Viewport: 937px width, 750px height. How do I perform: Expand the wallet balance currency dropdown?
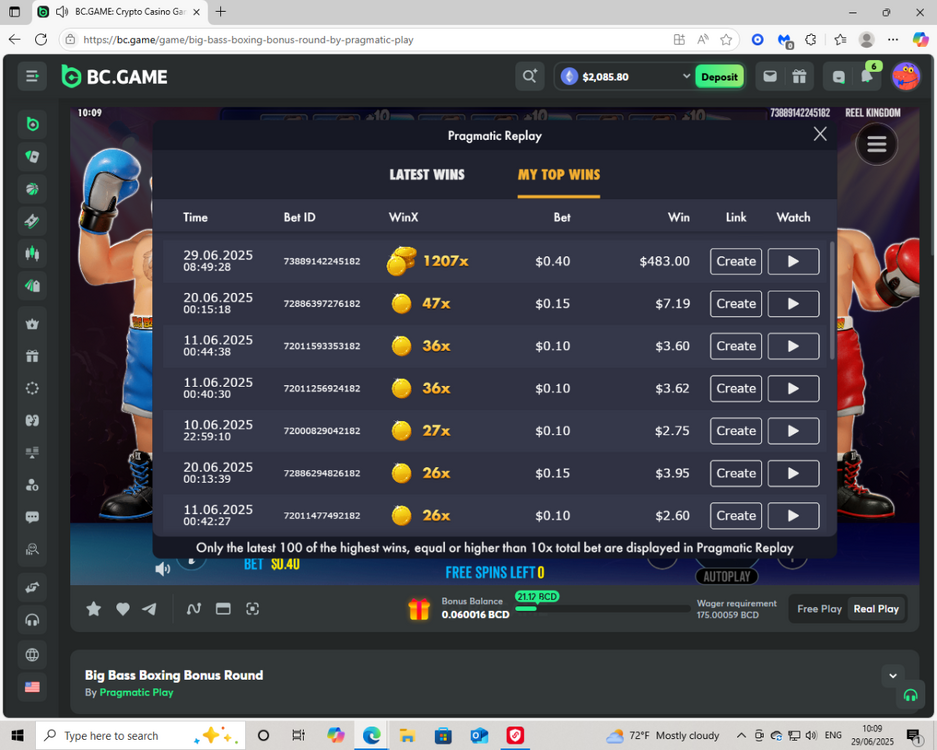click(686, 76)
